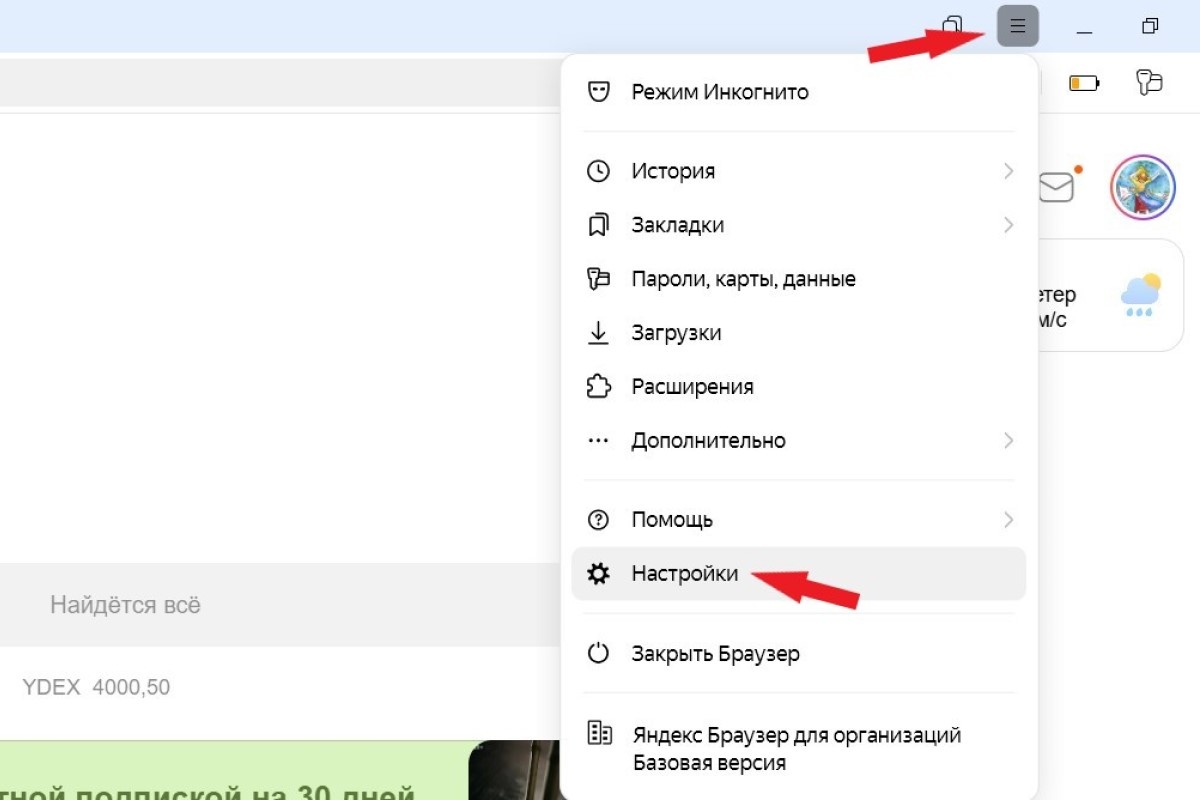Select the download arrow icon beside Загрузки

point(598,333)
